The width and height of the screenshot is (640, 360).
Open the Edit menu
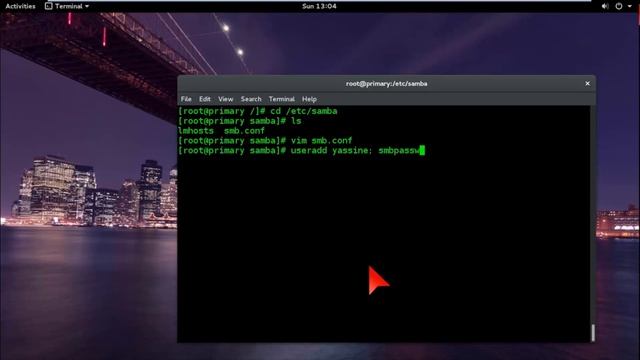coord(204,99)
